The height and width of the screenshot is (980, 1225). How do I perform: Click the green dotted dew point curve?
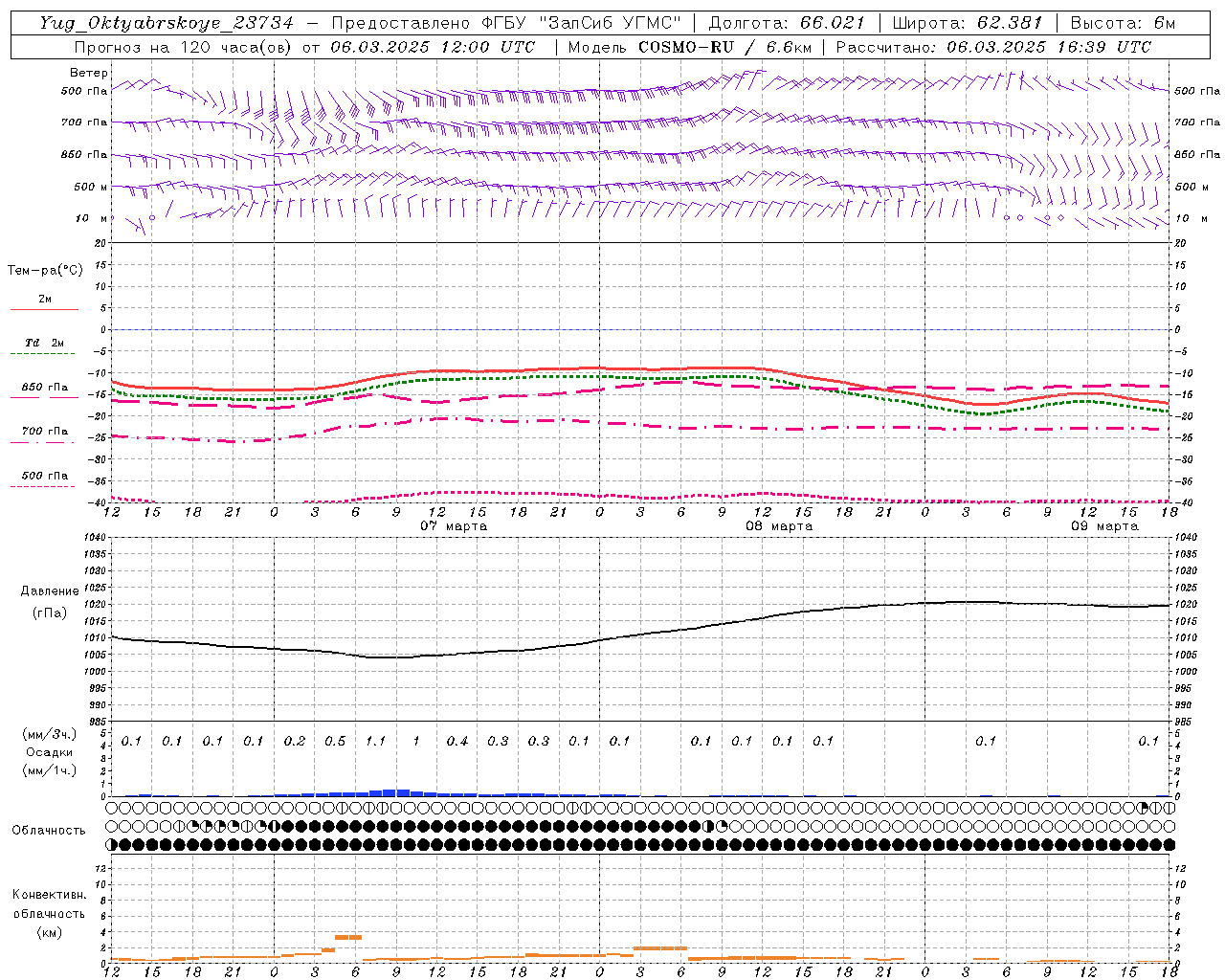click(x=641, y=377)
